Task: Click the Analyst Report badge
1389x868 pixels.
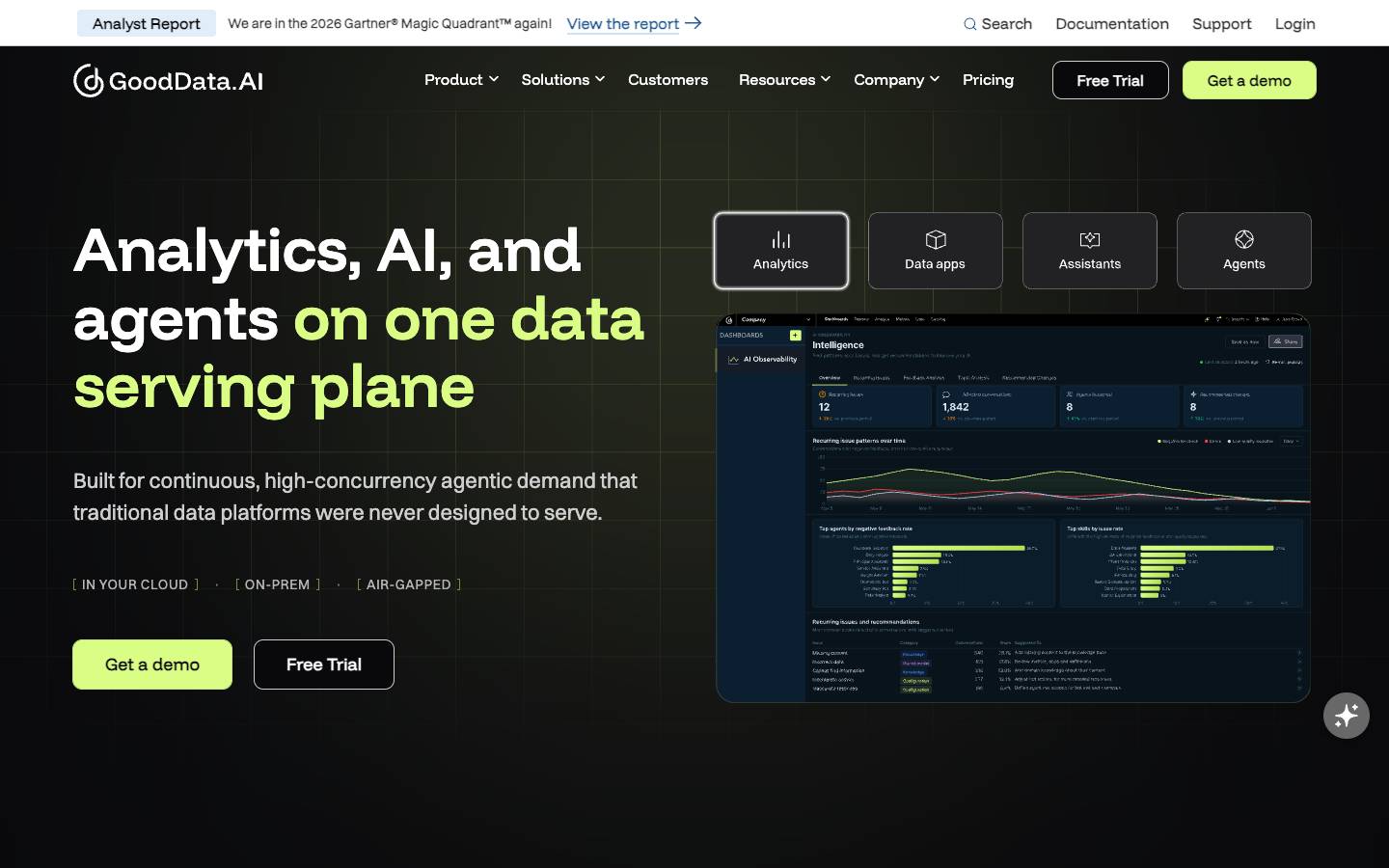Action: [147, 23]
